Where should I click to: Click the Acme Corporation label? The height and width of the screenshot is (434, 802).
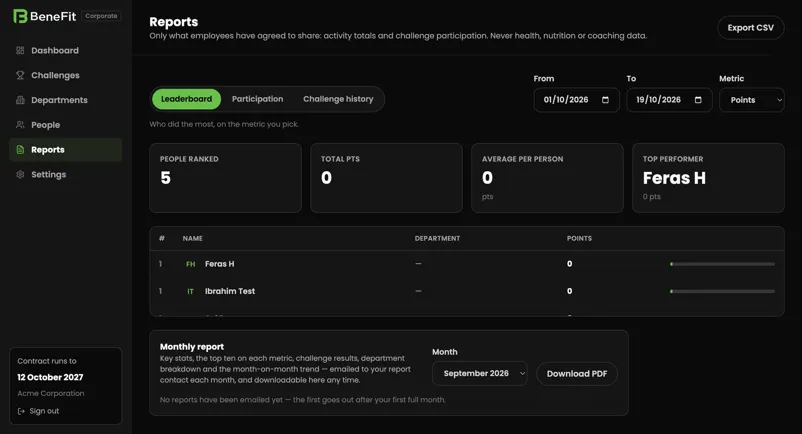pos(51,394)
